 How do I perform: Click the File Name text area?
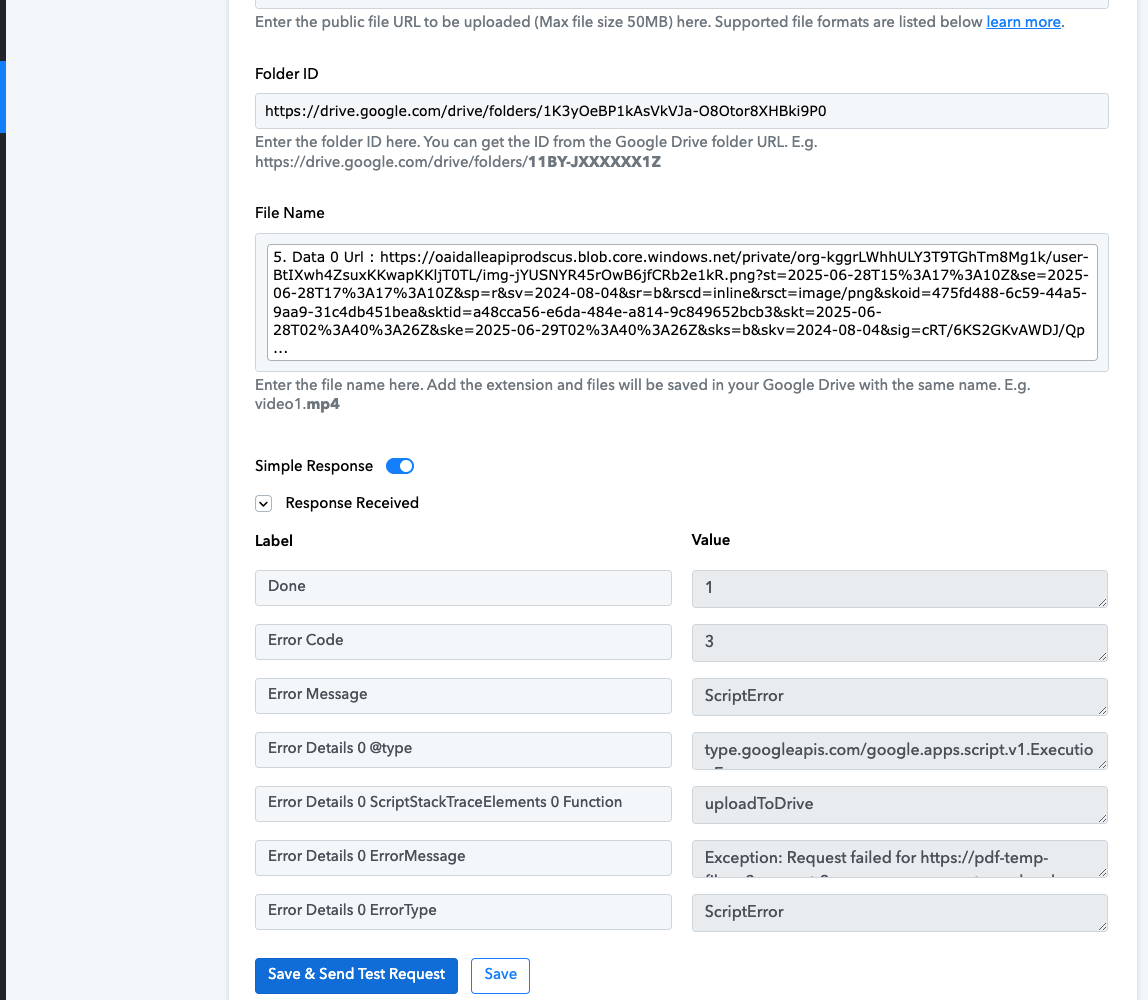tap(681, 301)
